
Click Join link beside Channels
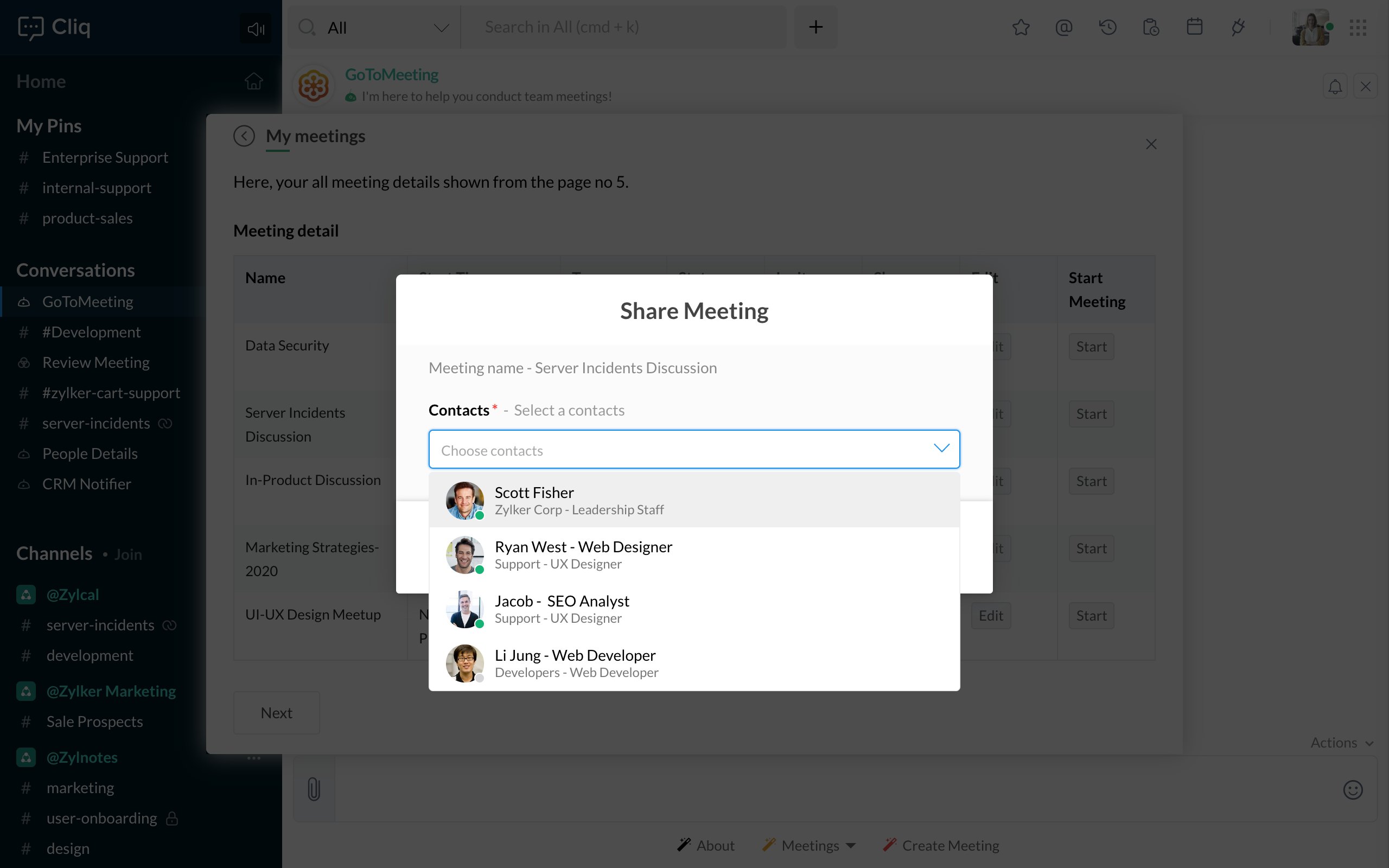pyautogui.click(x=128, y=554)
